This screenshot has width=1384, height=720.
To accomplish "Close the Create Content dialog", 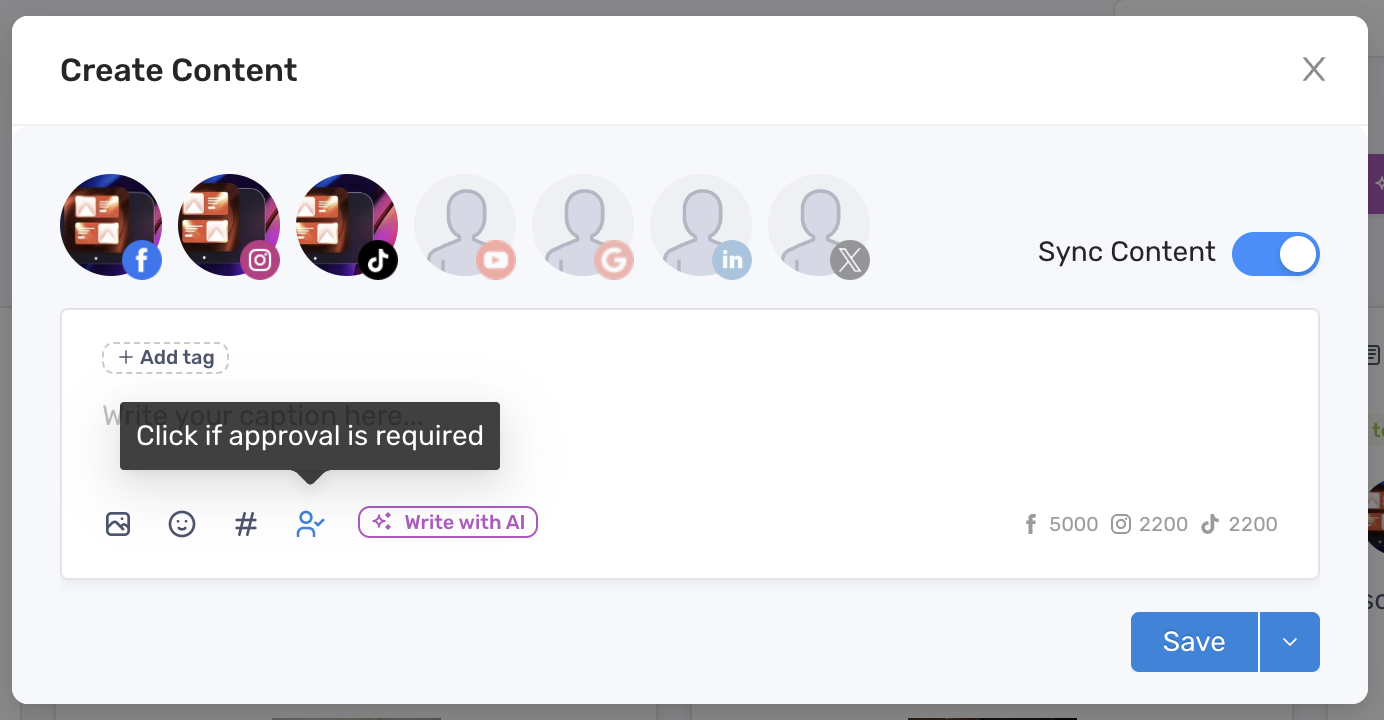I will [1313, 69].
